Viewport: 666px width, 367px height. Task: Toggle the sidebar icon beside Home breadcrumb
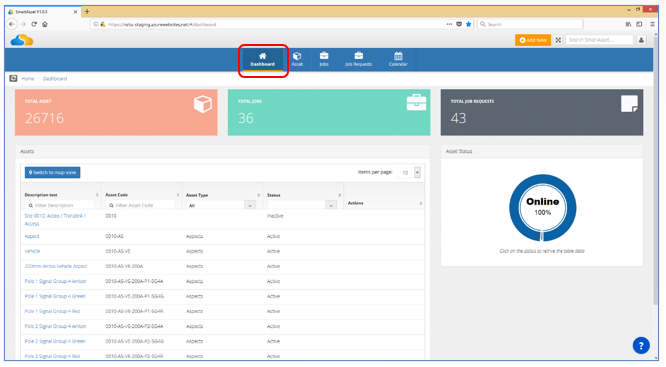14,78
